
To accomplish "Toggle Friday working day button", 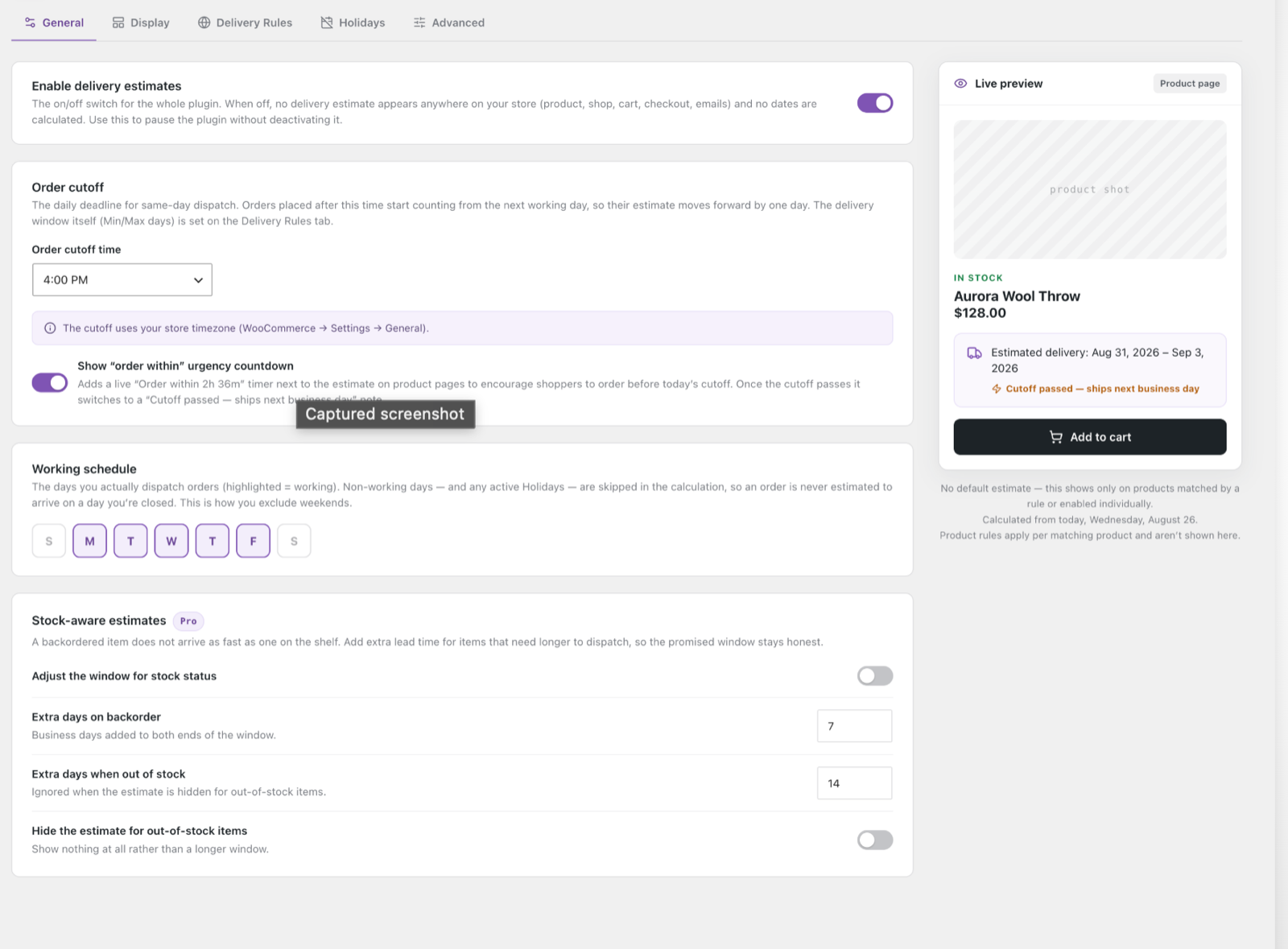I will (253, 541).
